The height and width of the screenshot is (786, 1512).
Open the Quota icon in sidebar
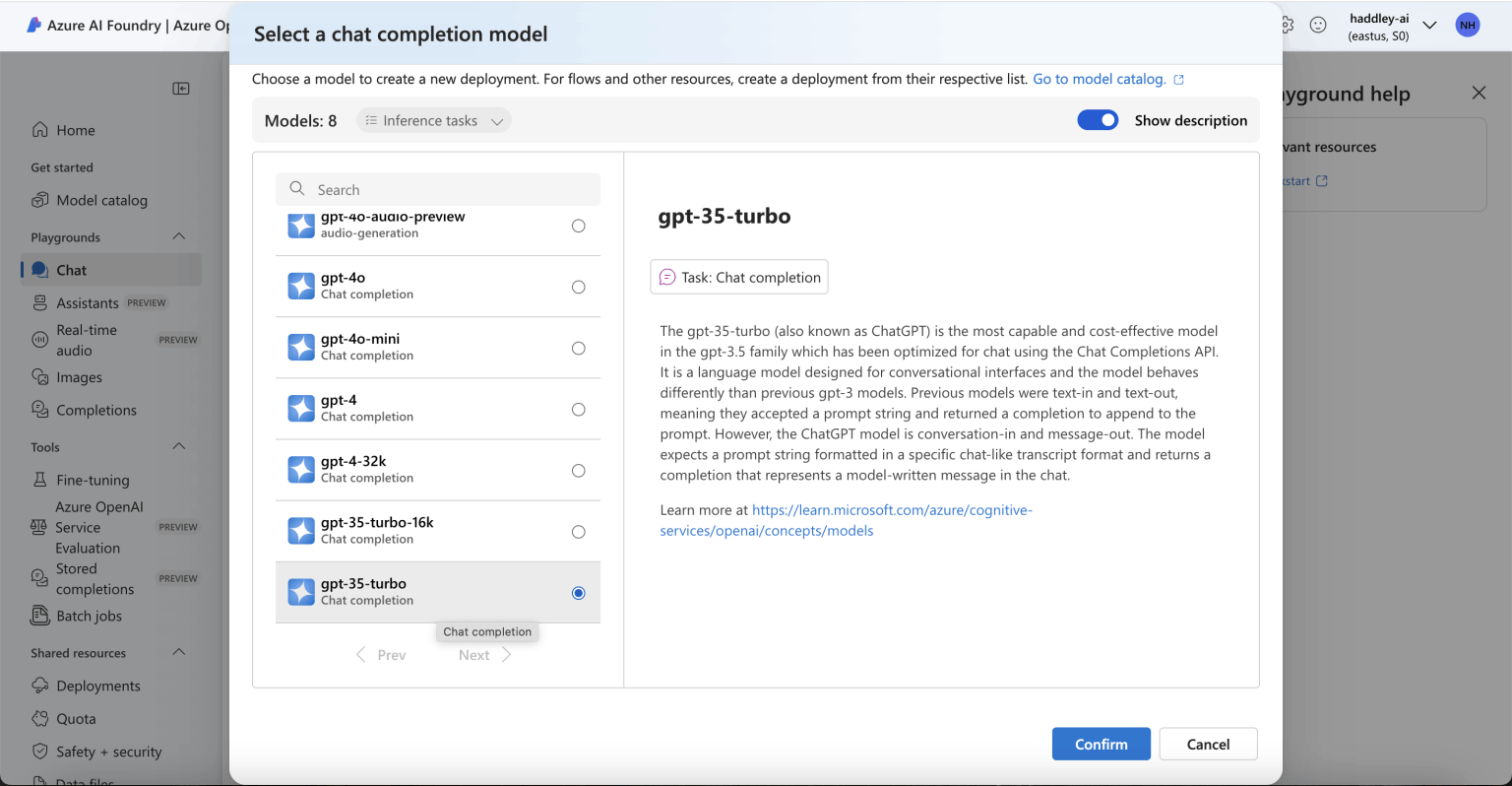[x=40, y=718]
